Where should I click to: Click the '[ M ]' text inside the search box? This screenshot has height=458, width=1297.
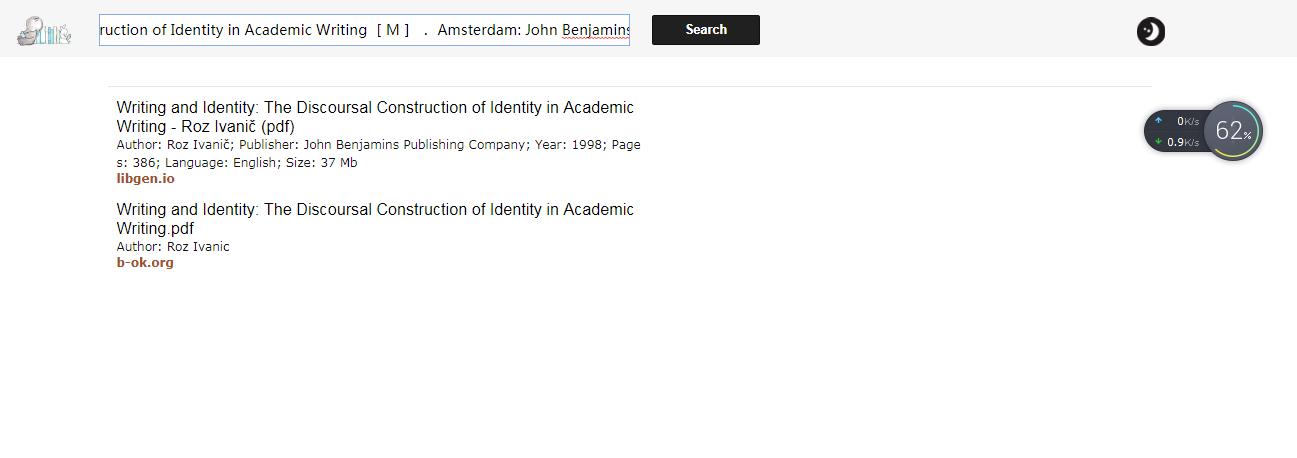point(393,30)
